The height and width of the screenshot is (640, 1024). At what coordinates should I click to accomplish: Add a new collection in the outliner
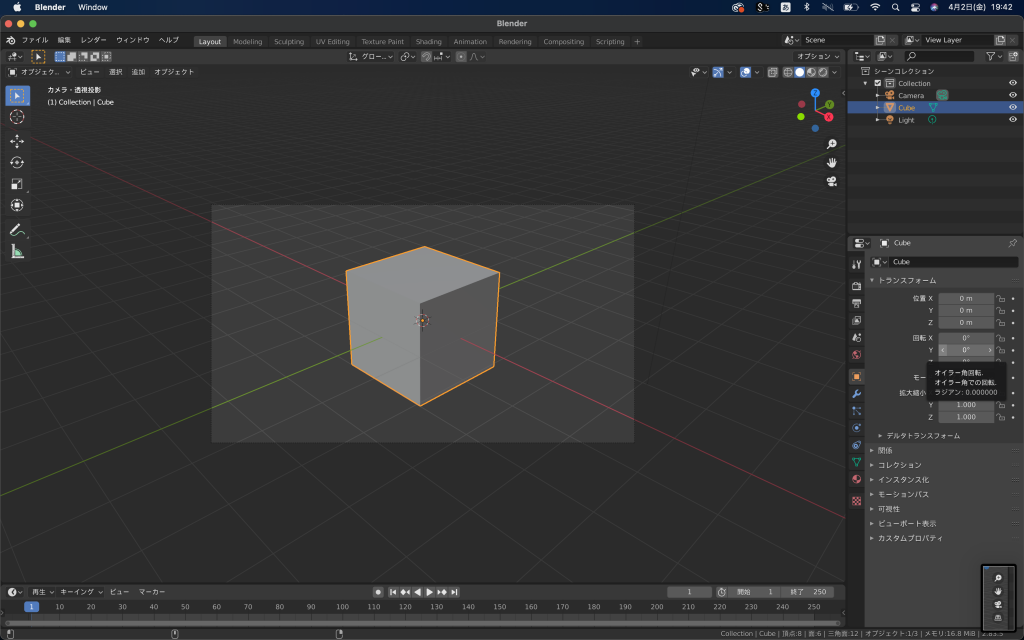(x=1013, y=57)
